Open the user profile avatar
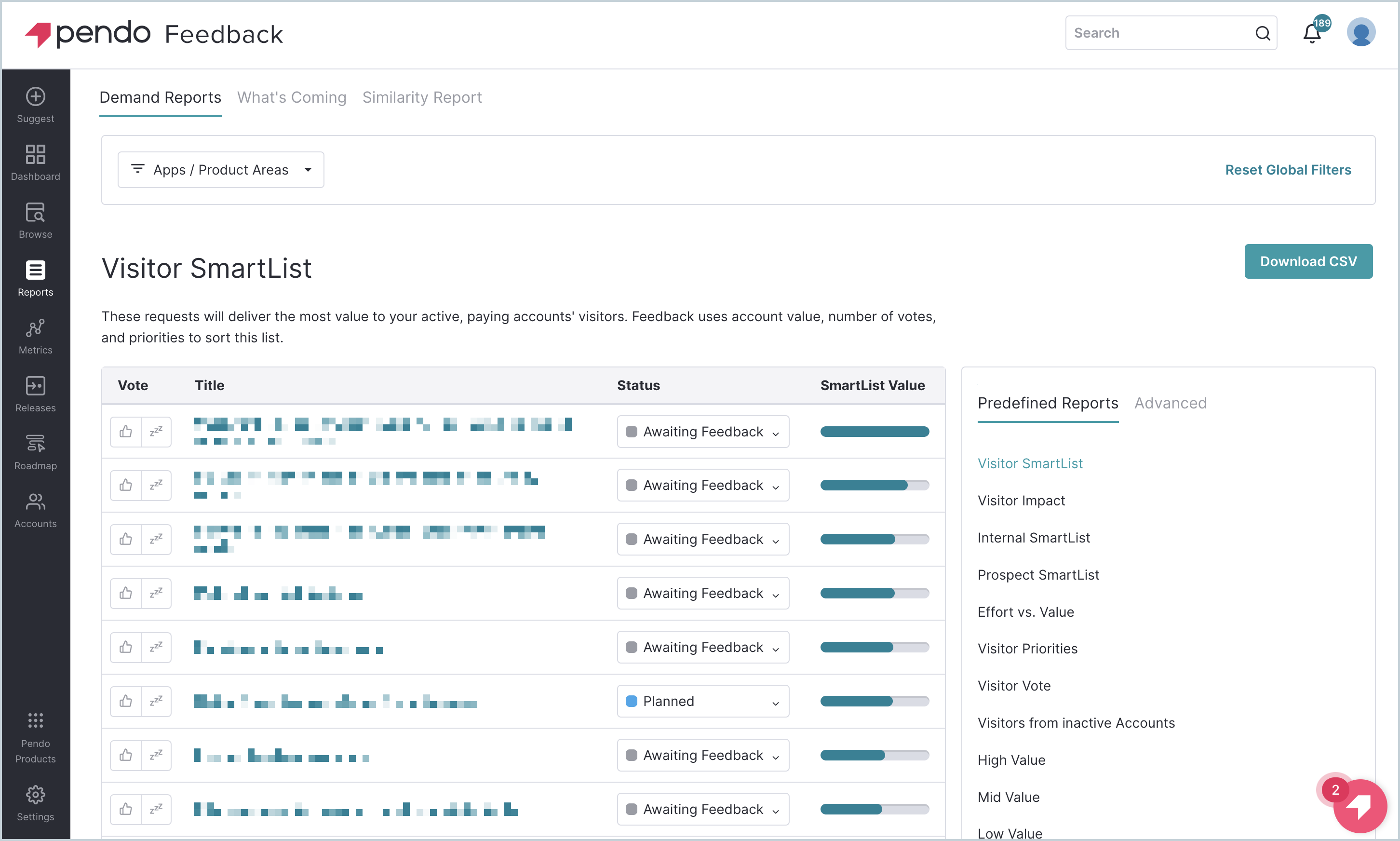Viewport: 1400px width, 841px height. click(x=1361, y=32)
